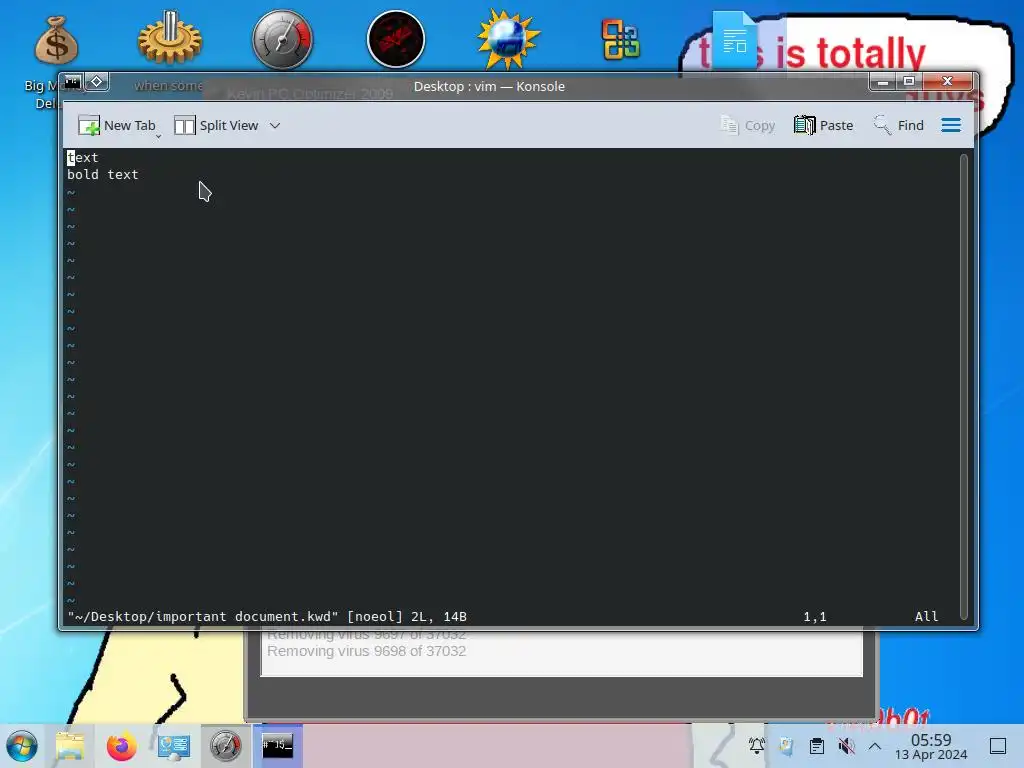Select the blue document file desktop icon
The image size is (1024, 768).
pyautogui.click(x=734, y=40)
